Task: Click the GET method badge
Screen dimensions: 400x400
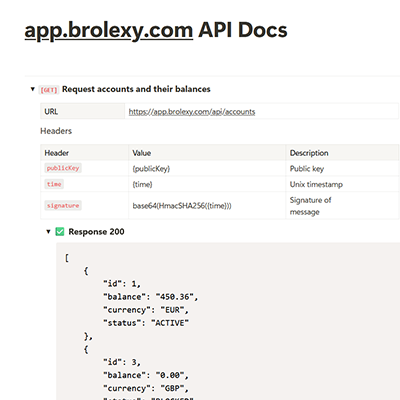Action: [49, 90]
